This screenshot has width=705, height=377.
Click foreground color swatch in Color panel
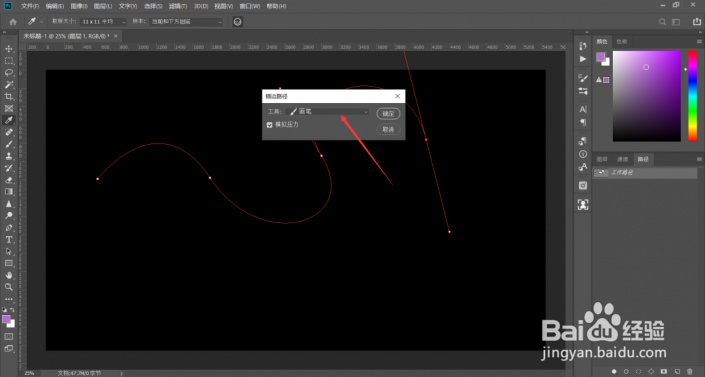point(601,57)
